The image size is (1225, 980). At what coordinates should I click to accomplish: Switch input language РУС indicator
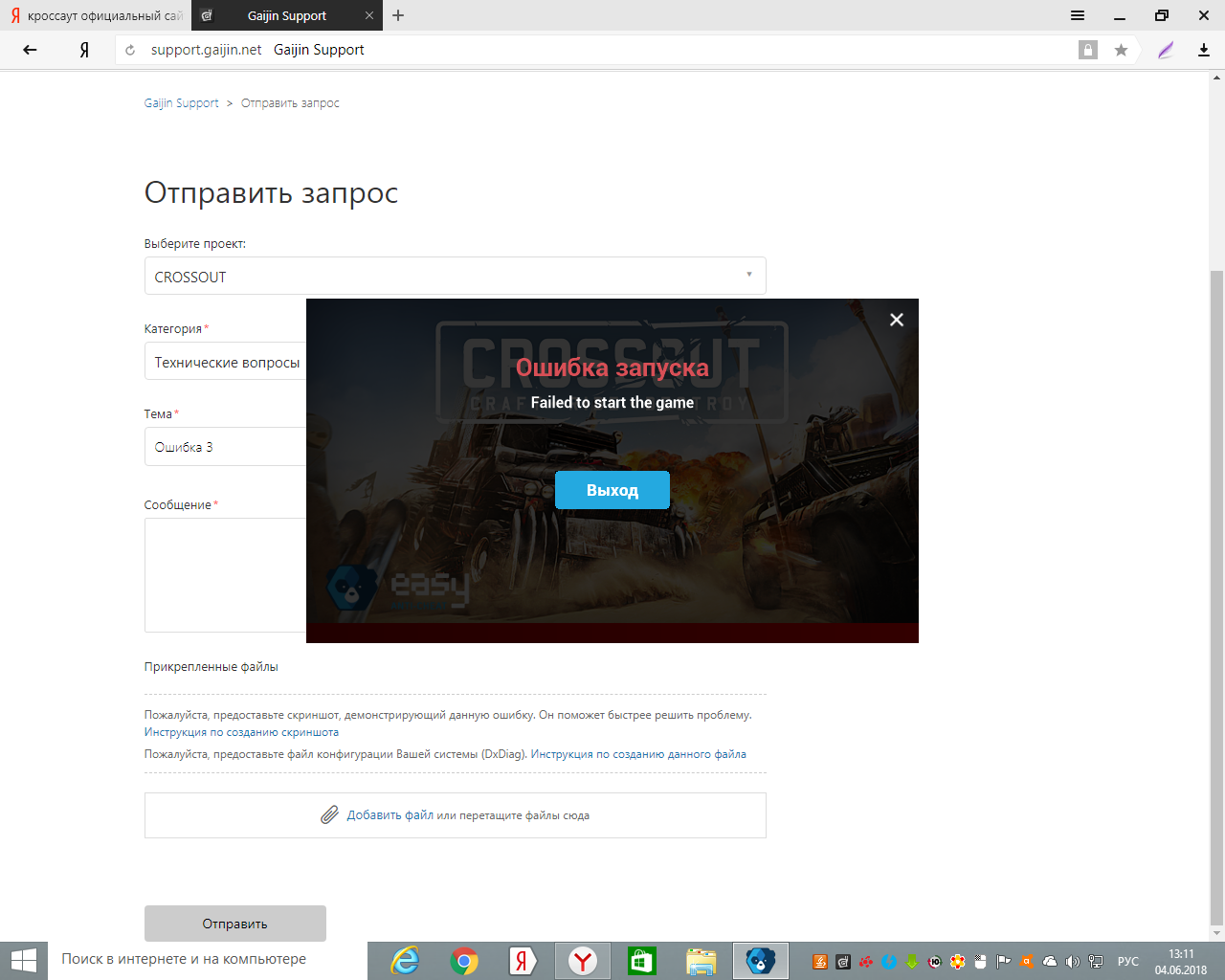[x=1128, y=962]
